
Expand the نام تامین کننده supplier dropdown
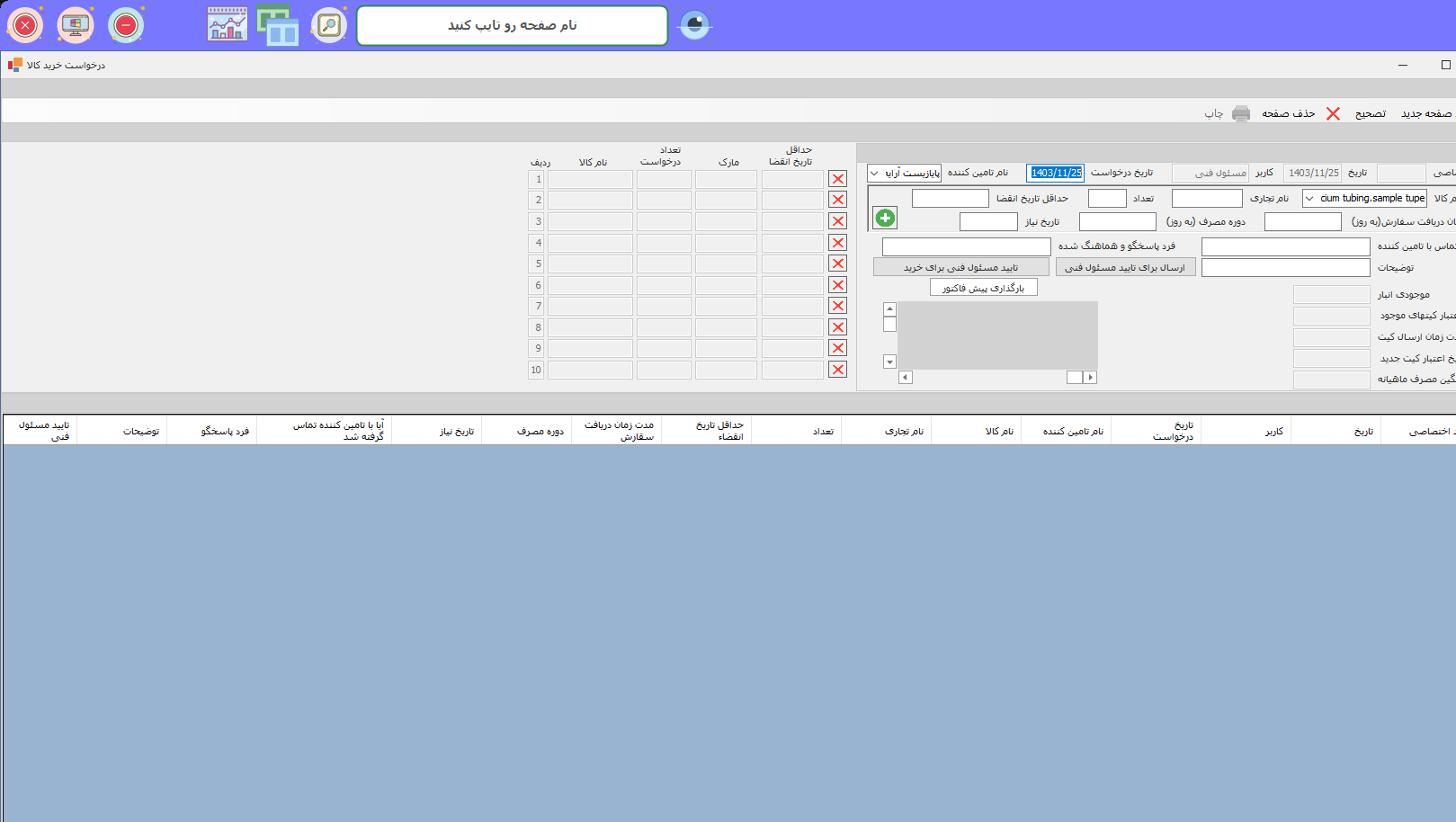pyautogui.click(x=875, y=173)
